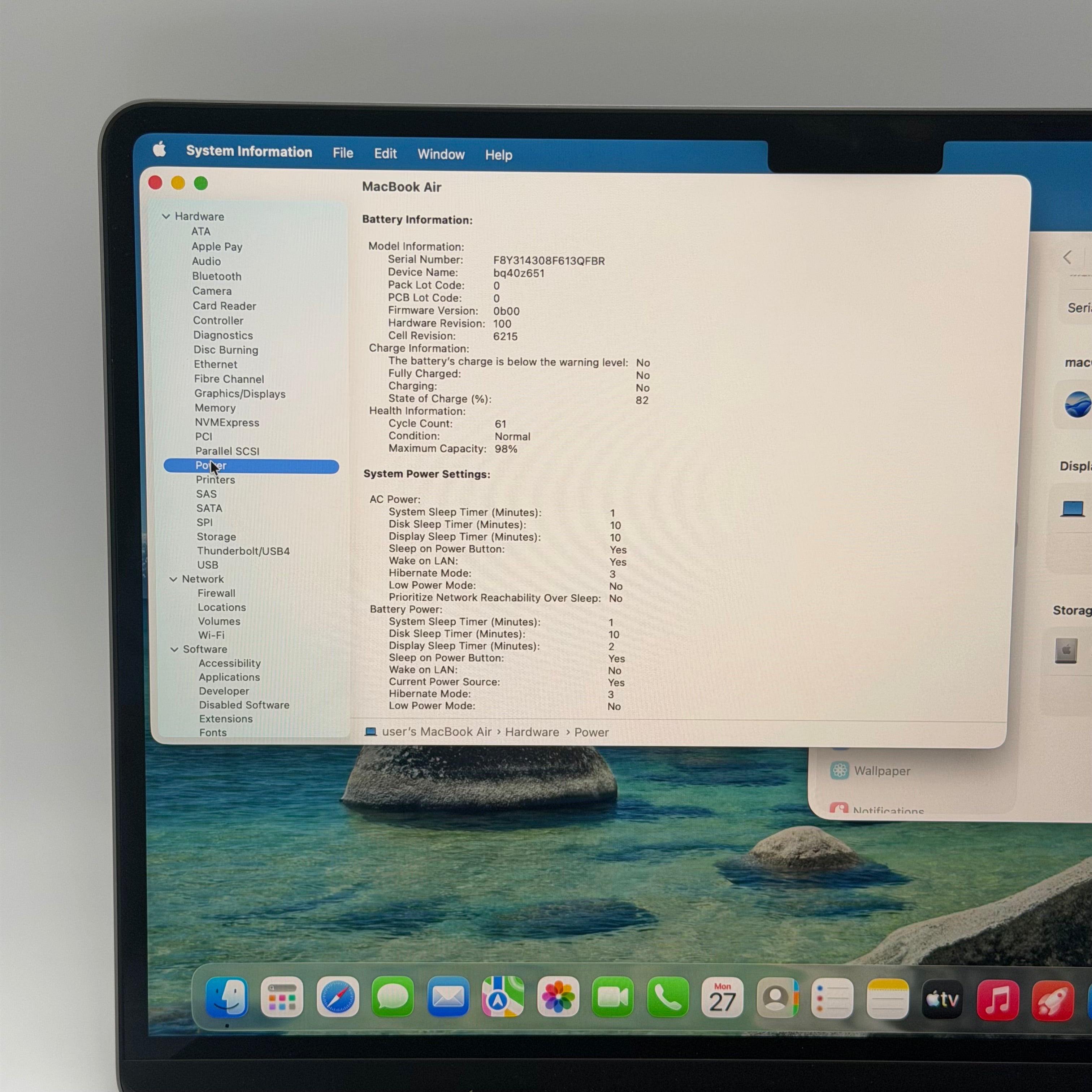Collapse the Hardware section
Viewport: 1092px width, 1092px height.
pos(166,216)
